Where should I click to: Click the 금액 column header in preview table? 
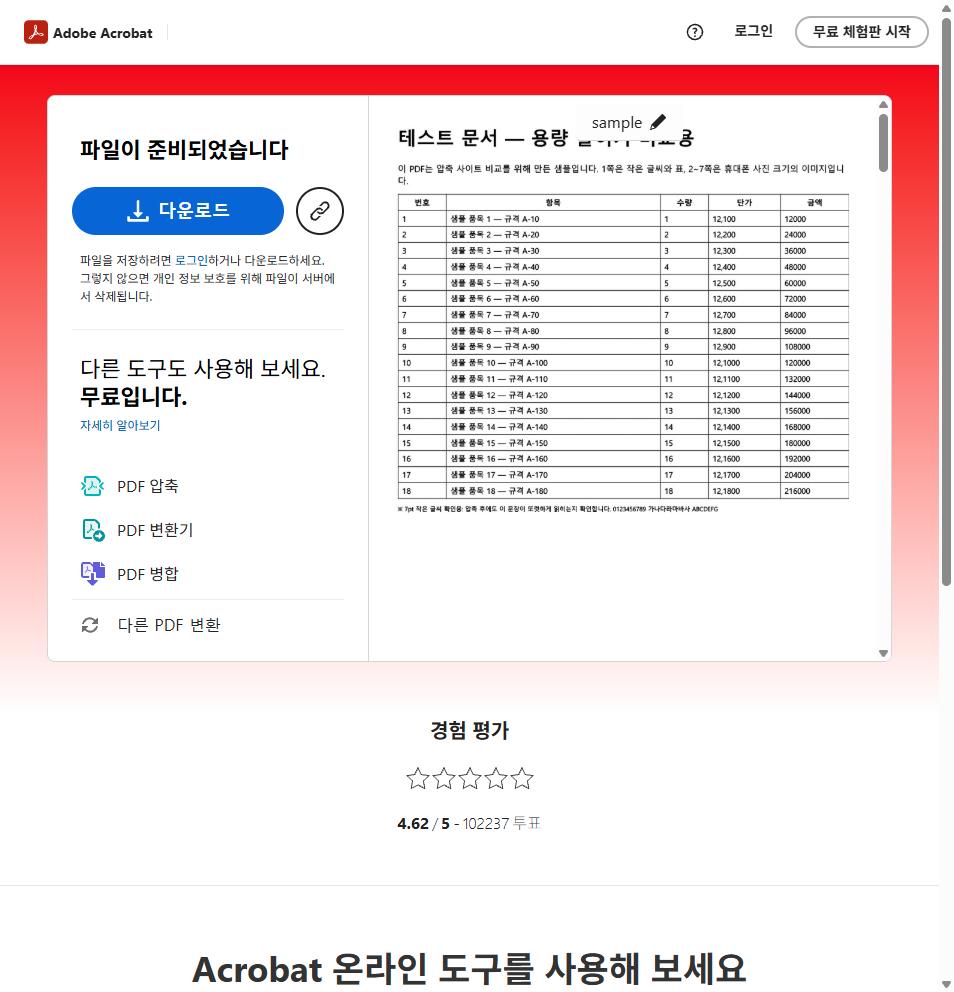[814, 202]
